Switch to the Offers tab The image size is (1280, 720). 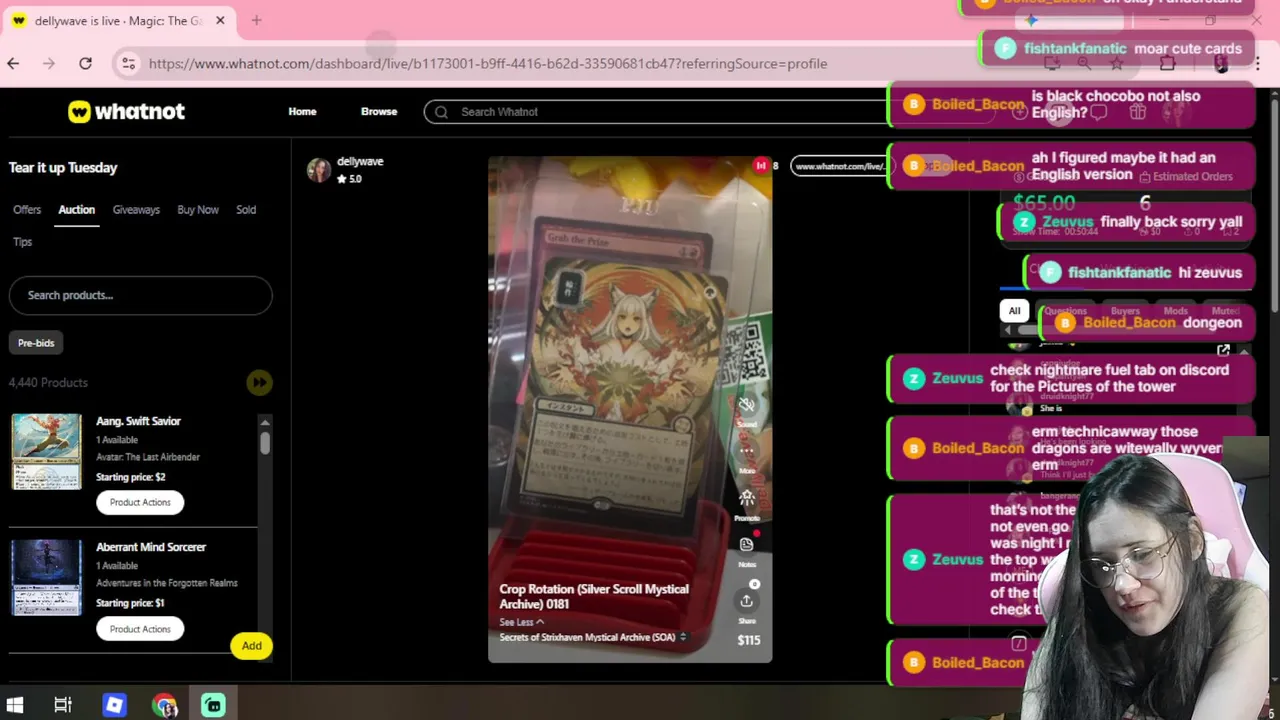(27, 210)
